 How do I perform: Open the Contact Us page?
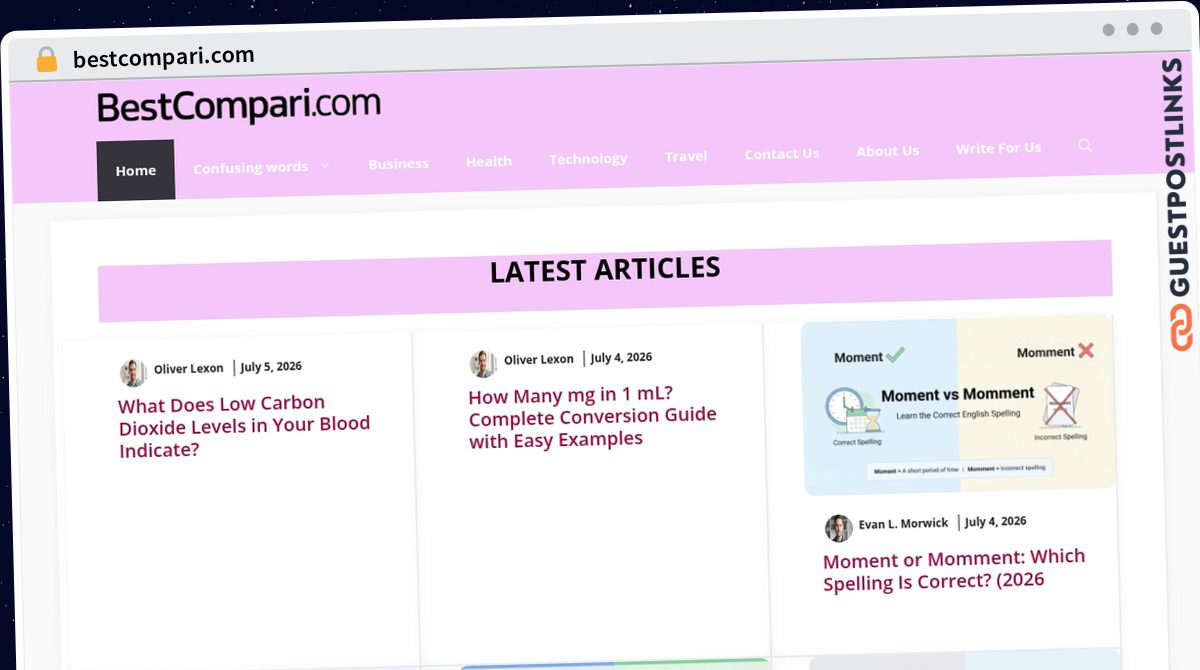click(x=782, y=153)
